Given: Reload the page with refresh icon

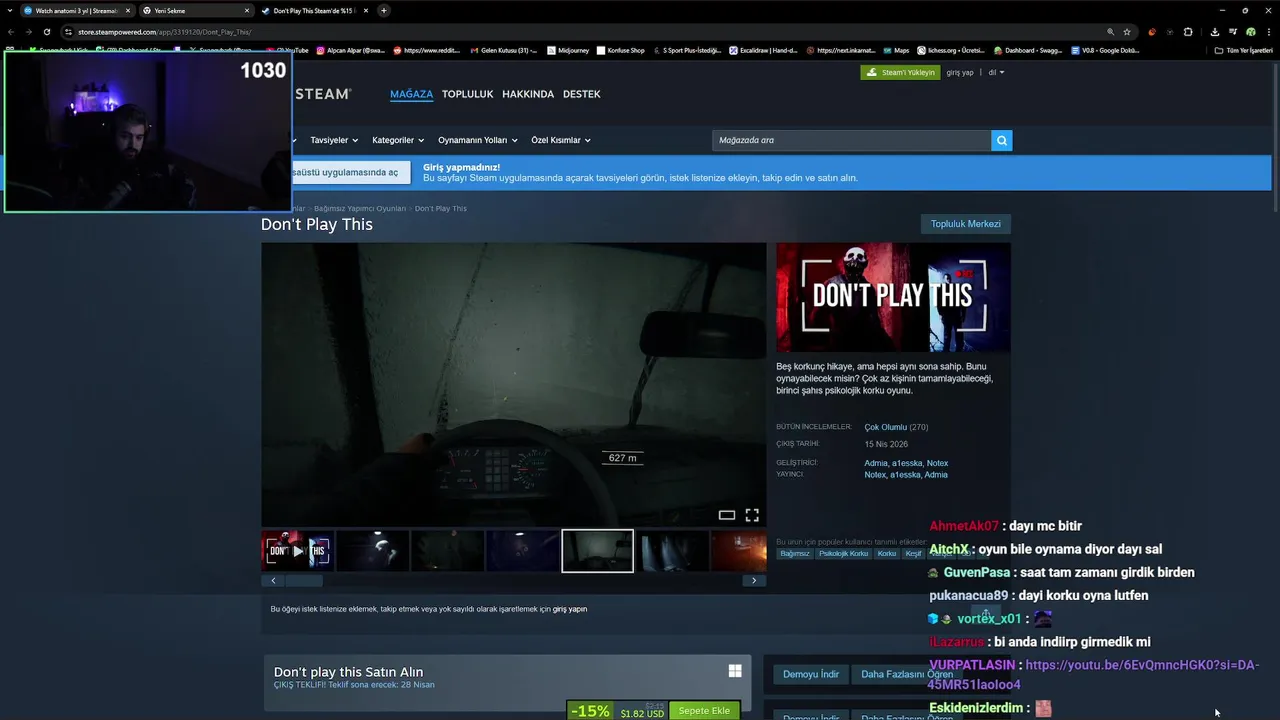Looking at the screenshot, I should 46,32.
